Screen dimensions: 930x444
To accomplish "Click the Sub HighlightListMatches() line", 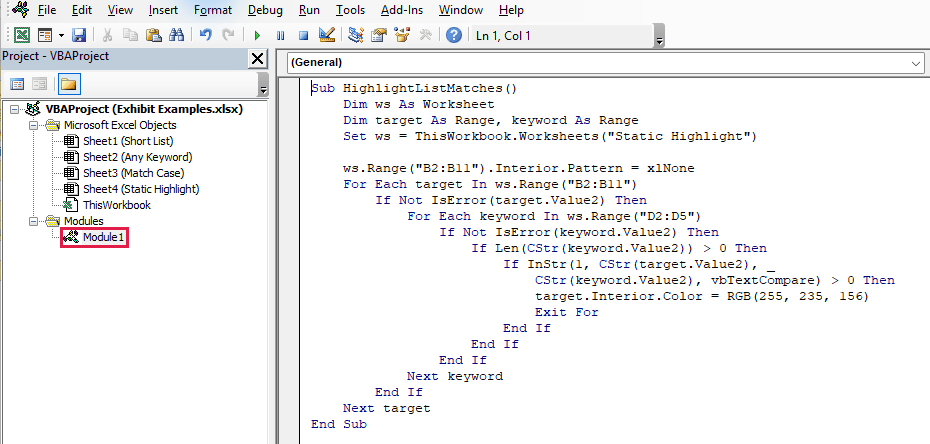I will coord(415,89).
